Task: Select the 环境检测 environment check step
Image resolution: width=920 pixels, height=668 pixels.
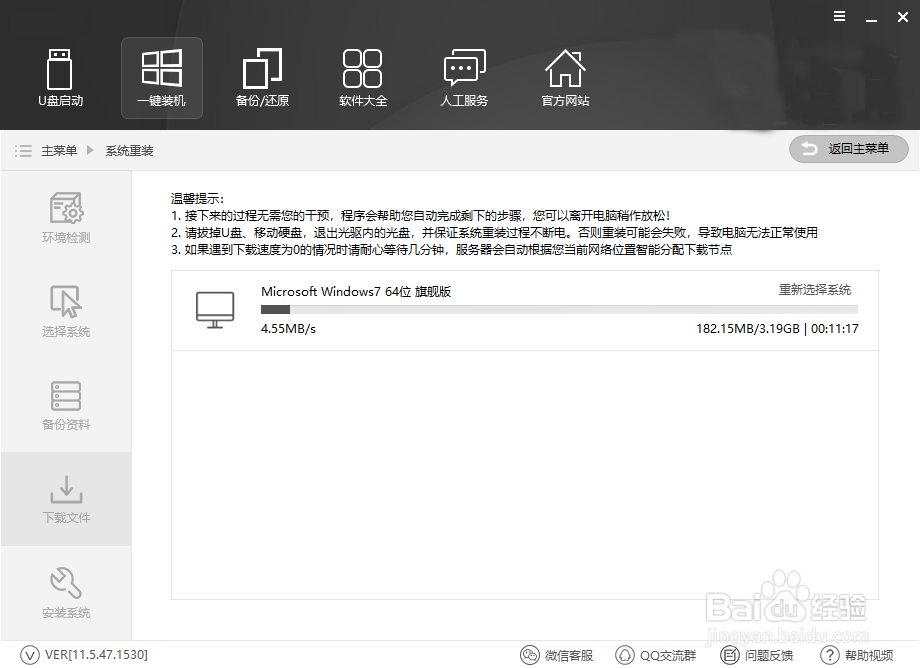Action: (x=66, y=218)
